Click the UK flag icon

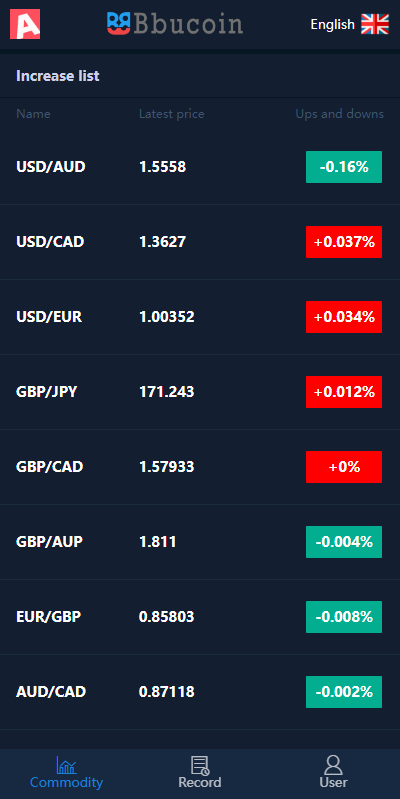coord(375,24)
